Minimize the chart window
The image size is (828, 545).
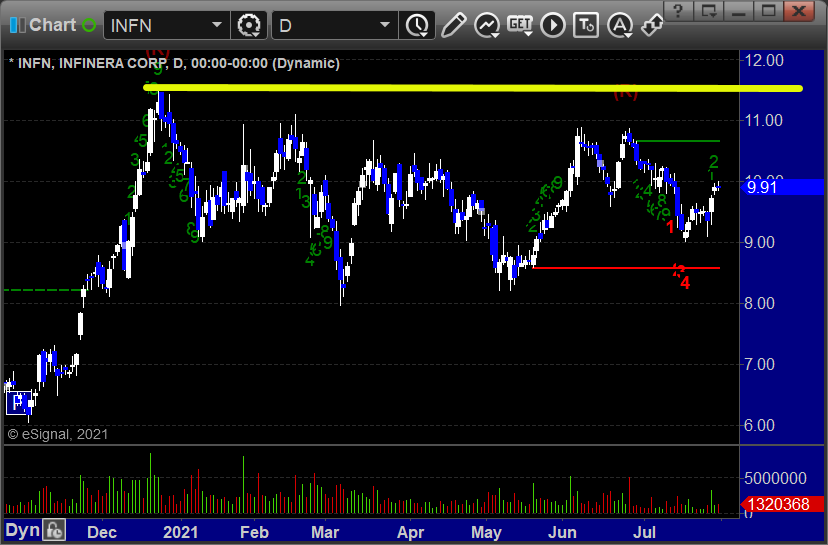tap(738, 11)
